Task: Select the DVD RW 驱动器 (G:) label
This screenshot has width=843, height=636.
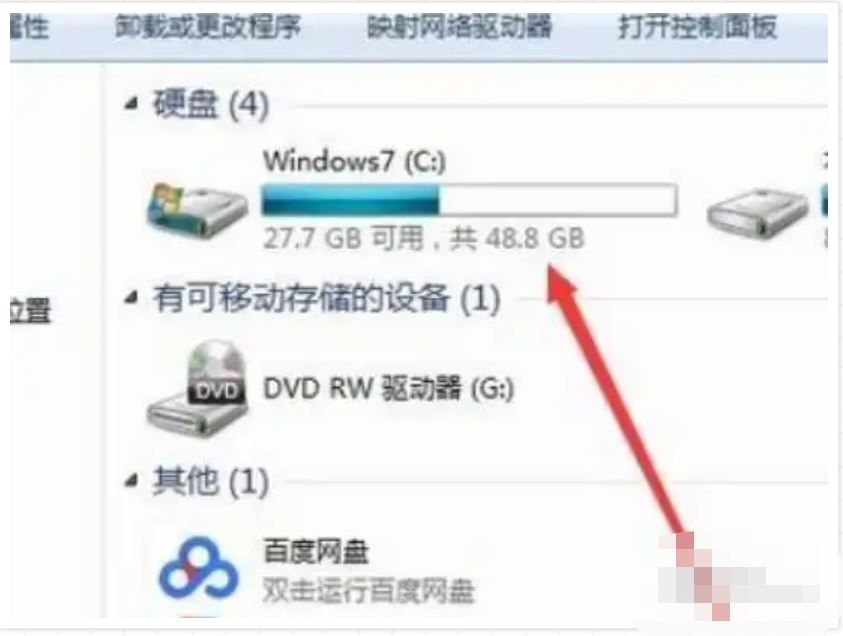Action: tap(388, 388)
